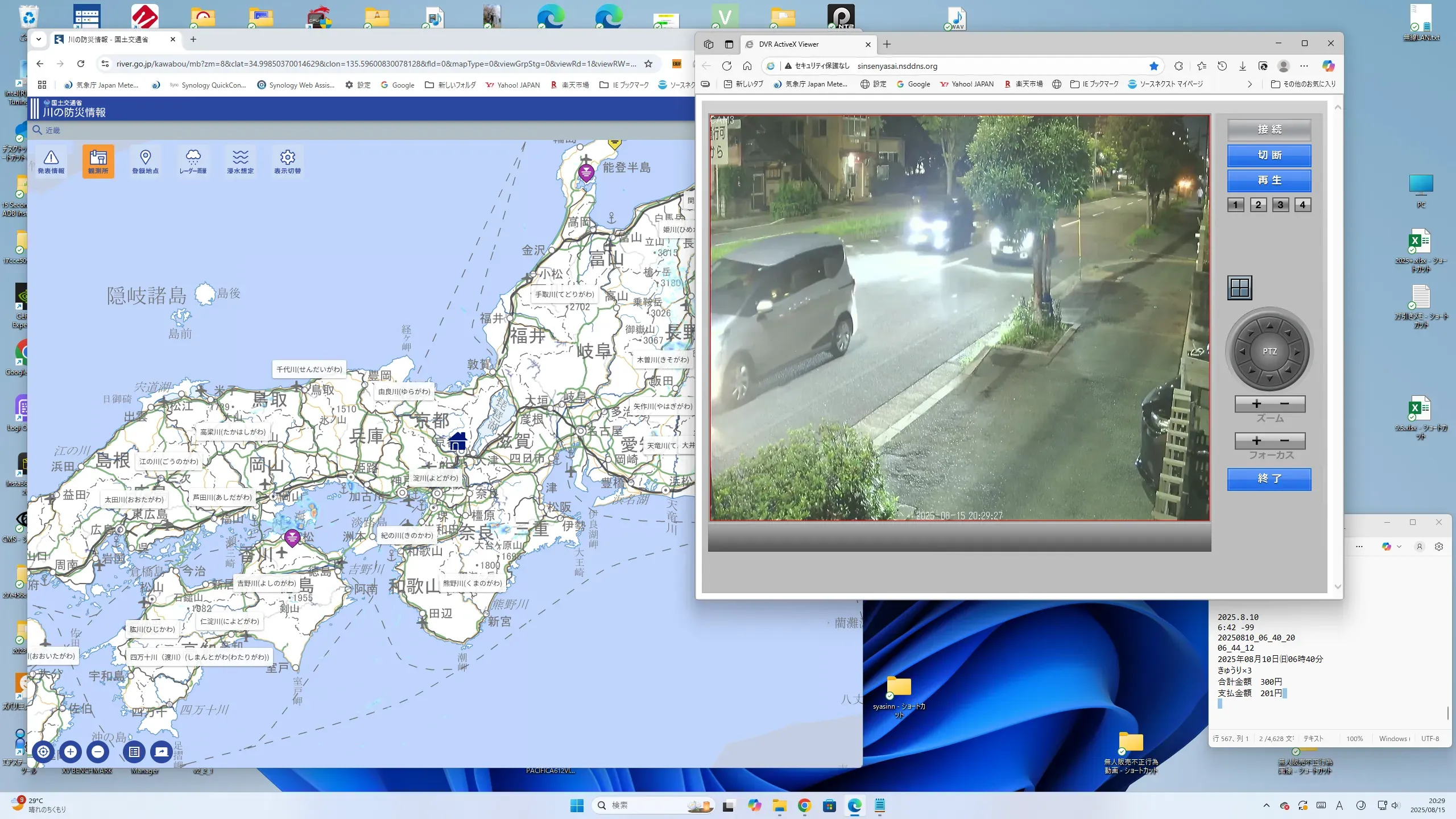The width and height of the screenshot is (1456, 819).
Task: Click the map zoom-in plus button
Action: click(71, 752)
